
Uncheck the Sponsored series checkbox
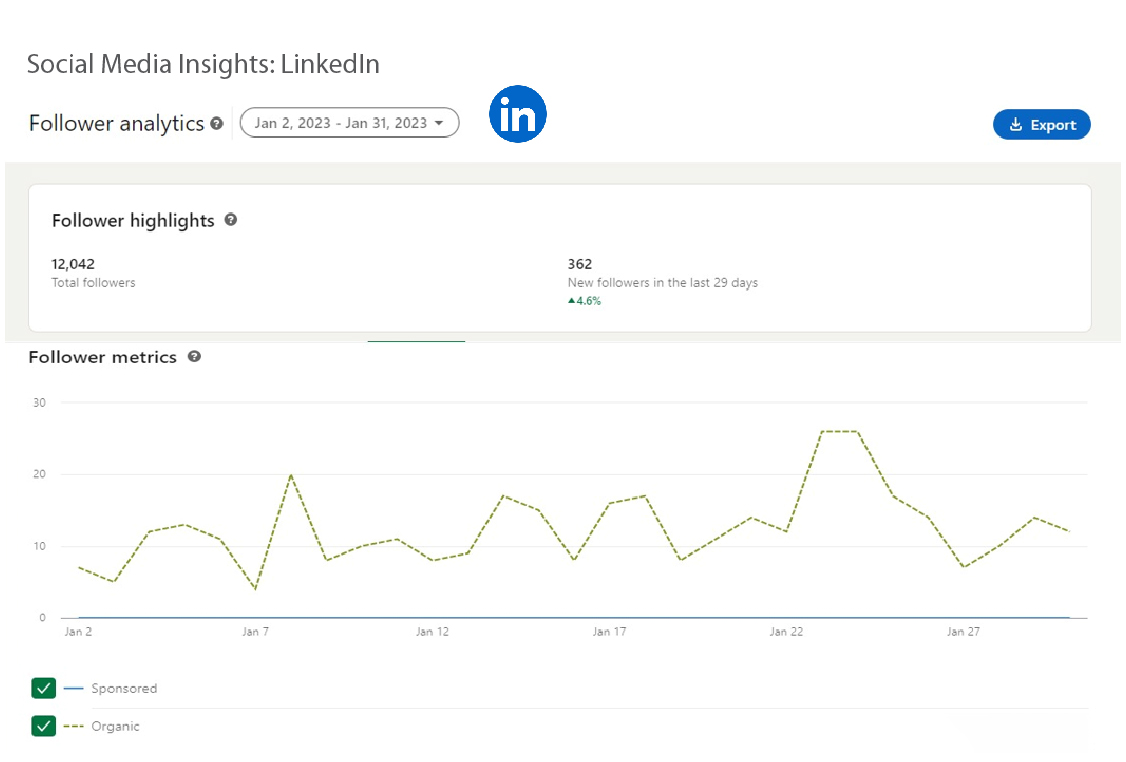click(x=44, y=688)
